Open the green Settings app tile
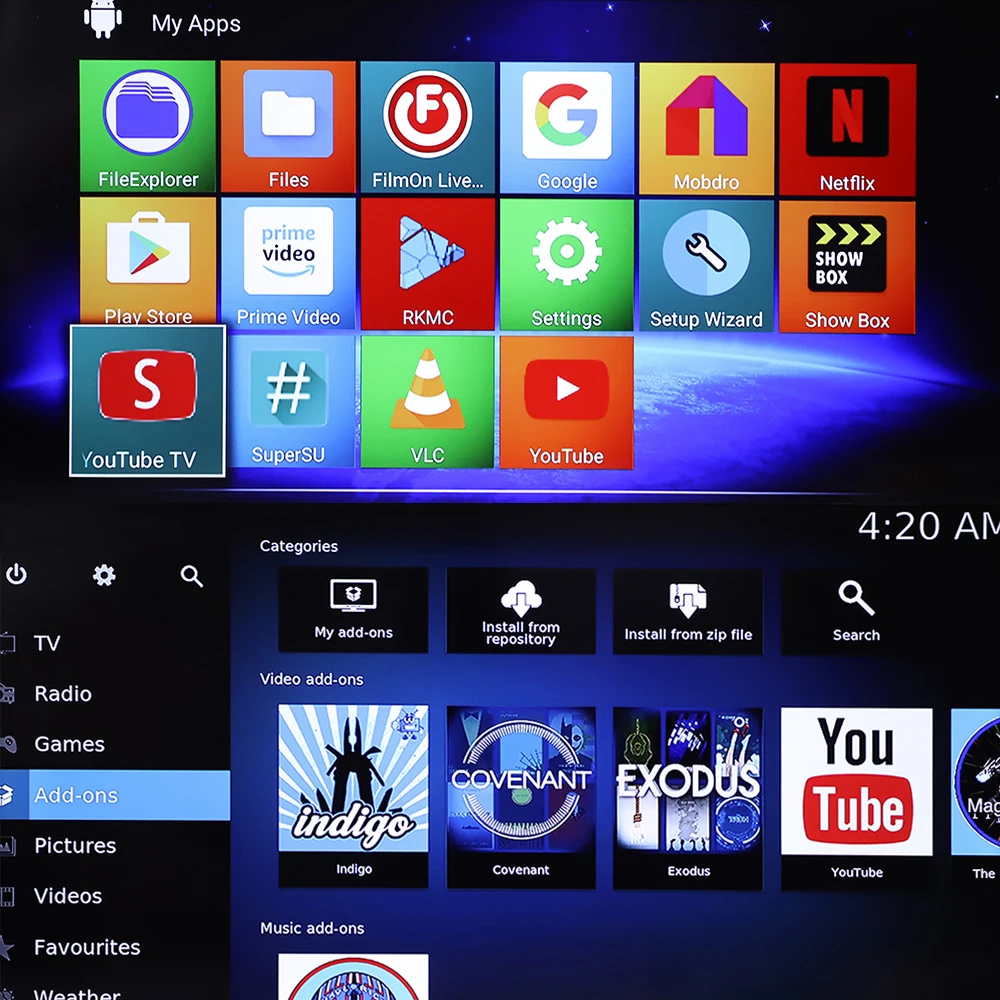The height and width of the screenshot is (1000, 1000). pos(567,265)
